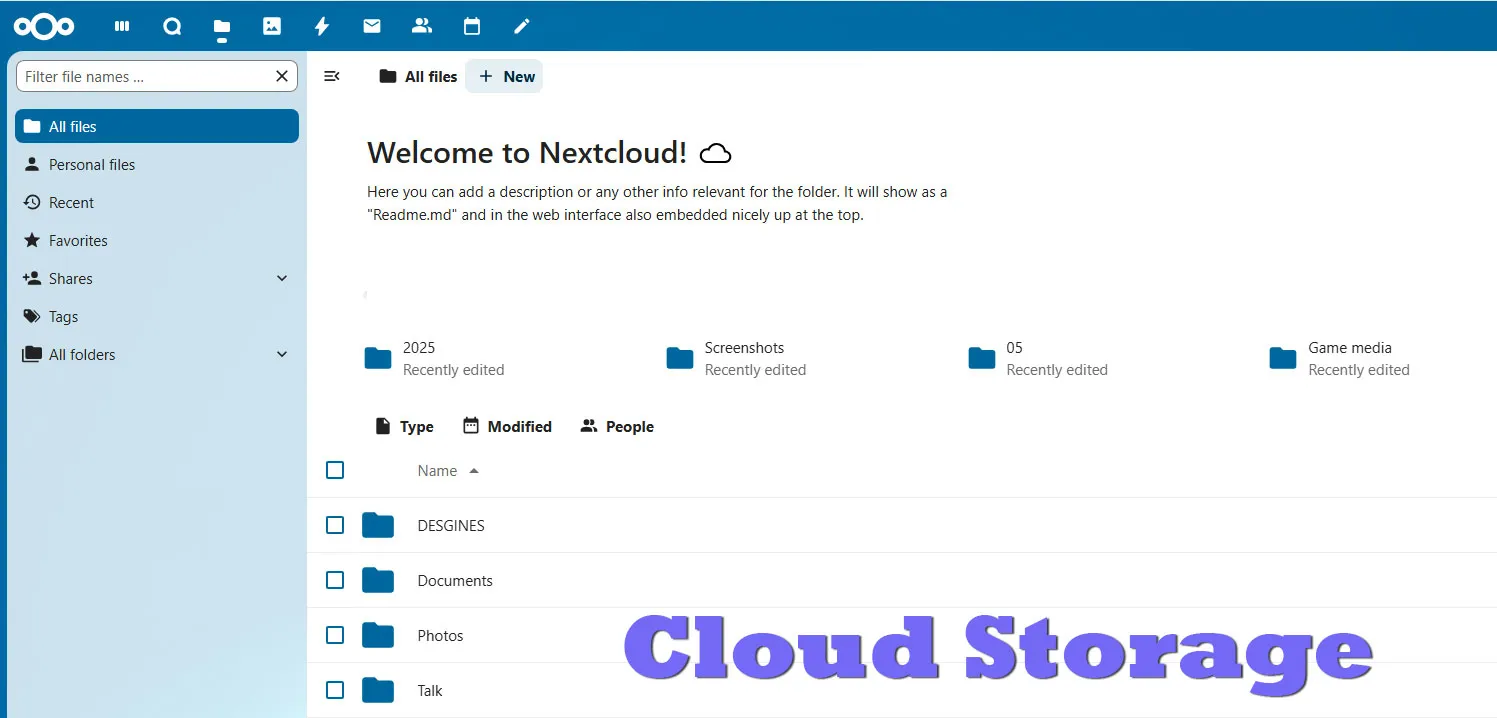Click the New button to create a file

[504, 75]
